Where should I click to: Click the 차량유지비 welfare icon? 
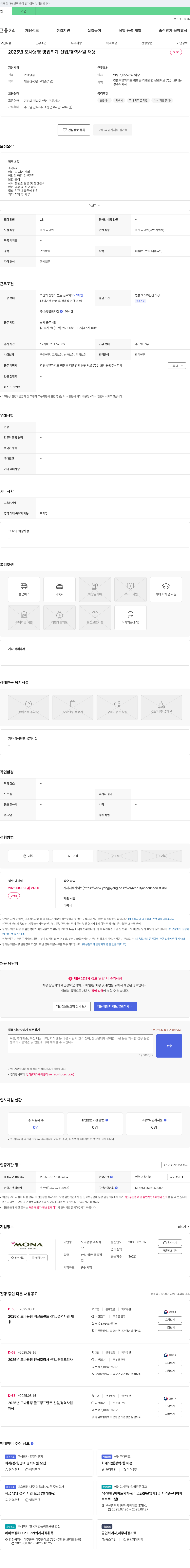click(x=95, y=589)
